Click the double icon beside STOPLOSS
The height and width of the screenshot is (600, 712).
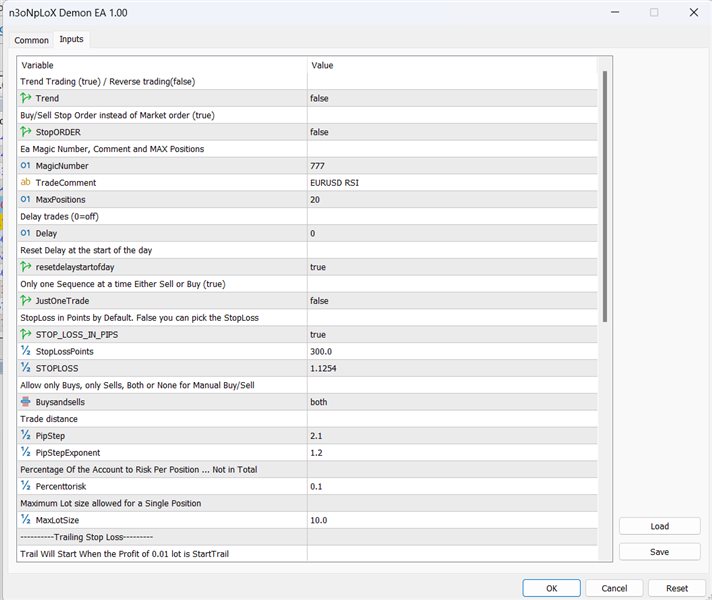point(25,367)
